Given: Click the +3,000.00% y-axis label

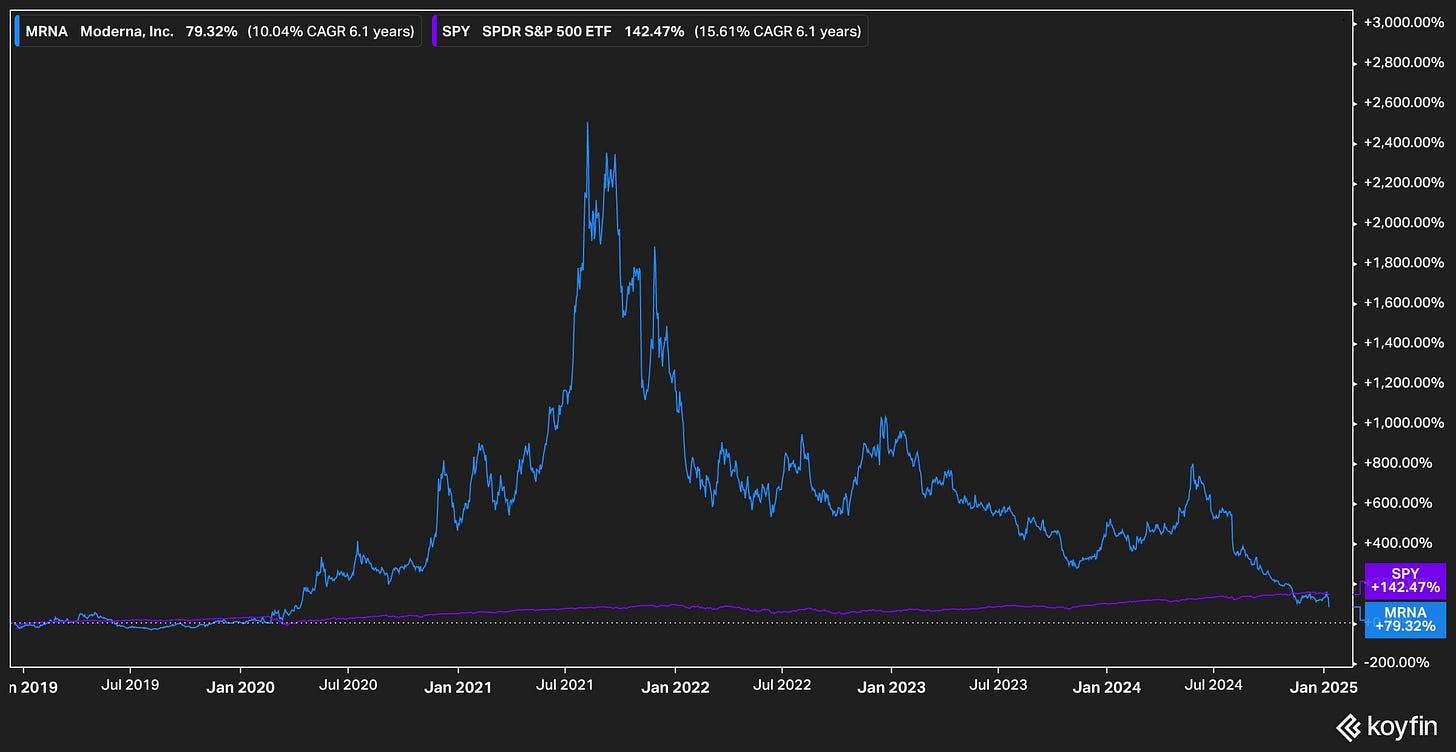Looking at the screenshot, I should (1403, 23).
